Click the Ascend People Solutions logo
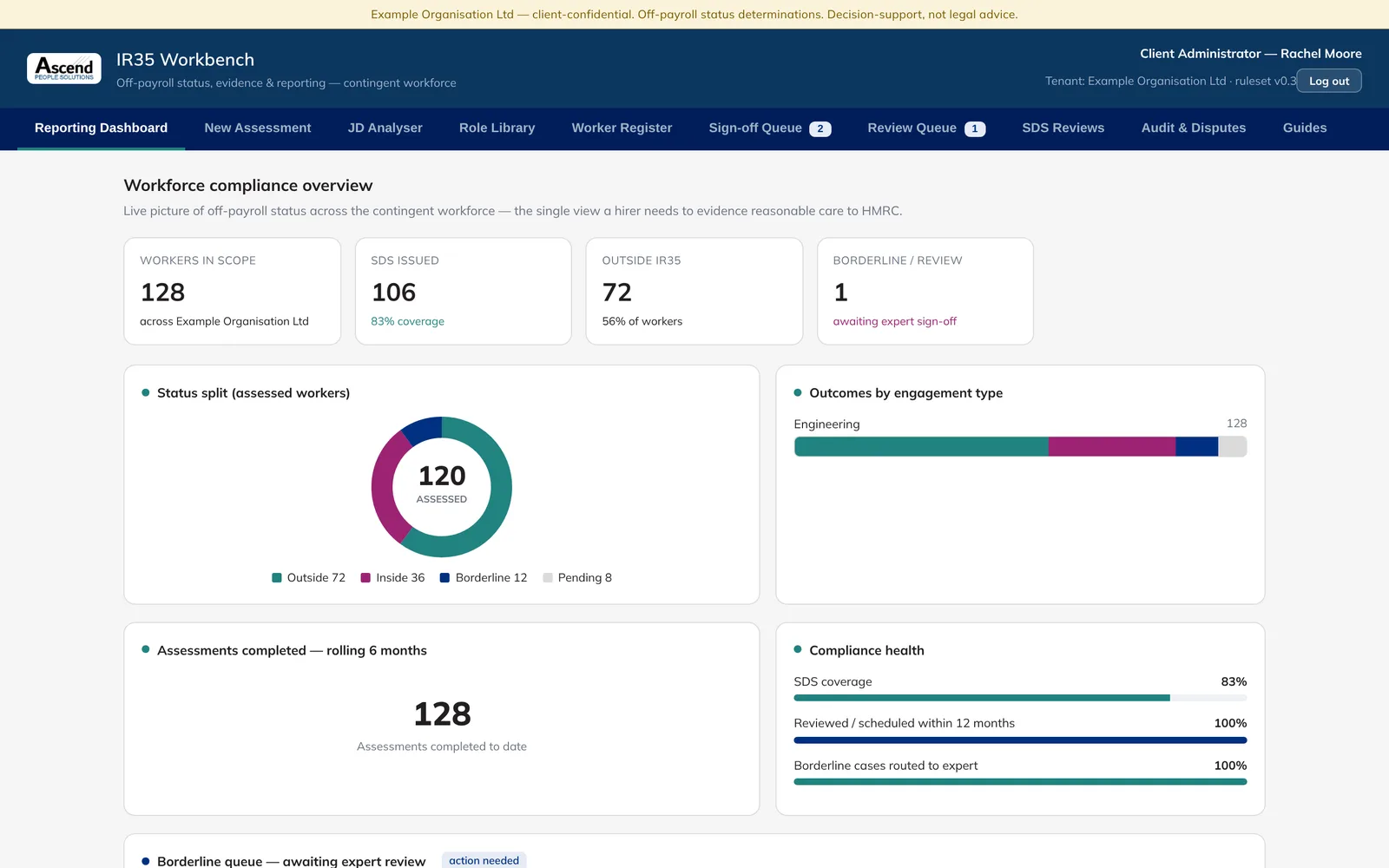The image size is (1389, 868). click(64, 69)
